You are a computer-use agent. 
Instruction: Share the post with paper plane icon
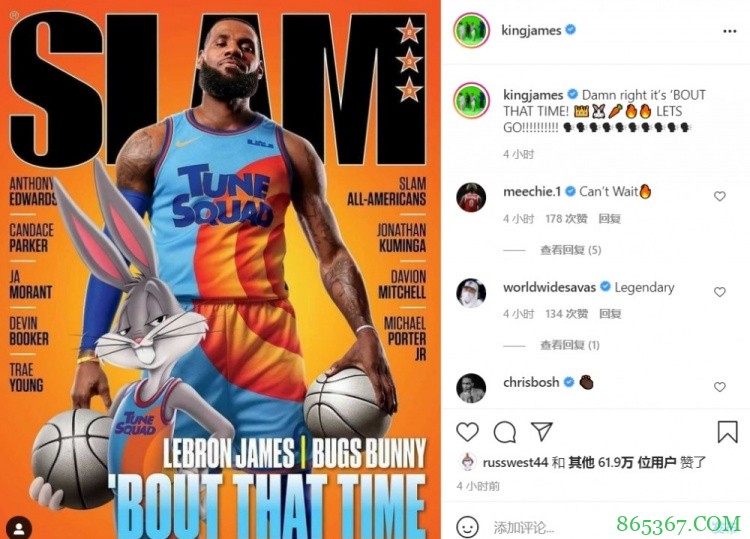coord(542,431)
